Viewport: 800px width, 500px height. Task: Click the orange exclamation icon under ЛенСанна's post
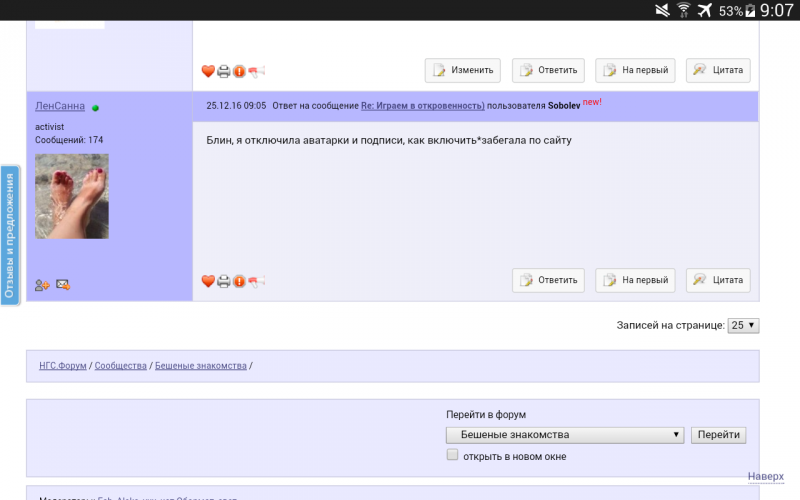tap(239, 281)
